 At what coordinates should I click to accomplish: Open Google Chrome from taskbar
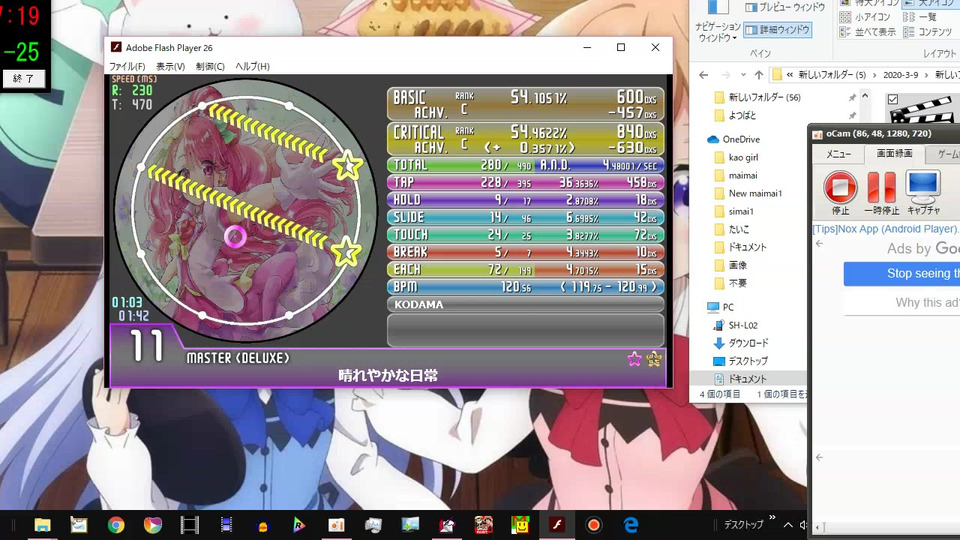point(116,525)
